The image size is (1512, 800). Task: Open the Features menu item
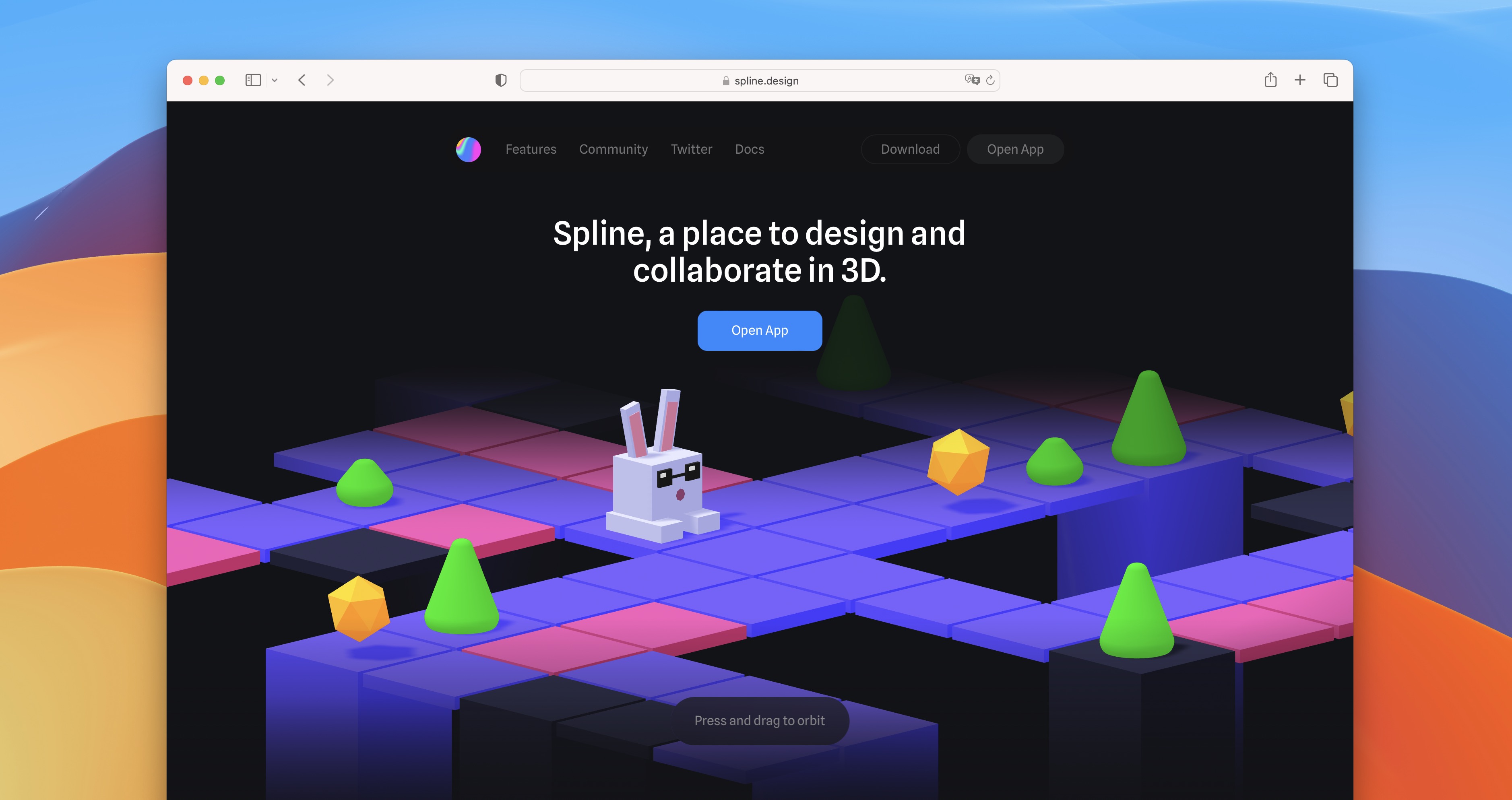pos(530,149)
